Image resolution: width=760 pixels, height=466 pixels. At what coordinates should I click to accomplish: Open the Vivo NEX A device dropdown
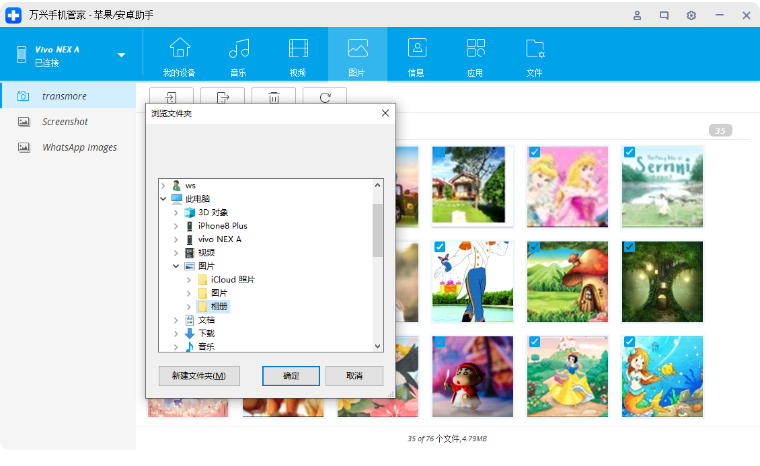tap(121, 55)
